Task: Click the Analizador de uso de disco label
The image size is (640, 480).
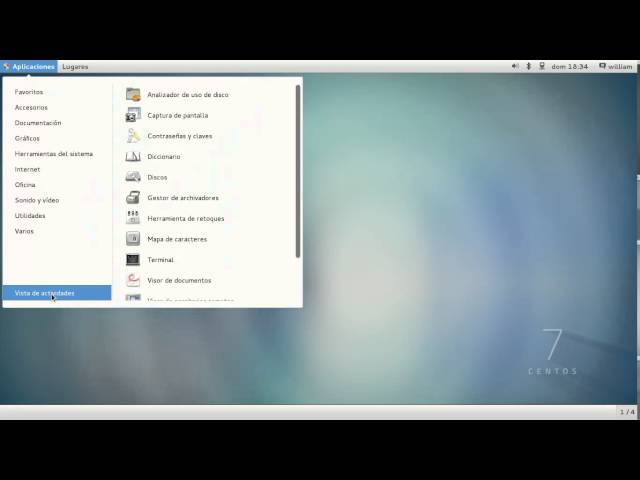Action: point(188,95)
